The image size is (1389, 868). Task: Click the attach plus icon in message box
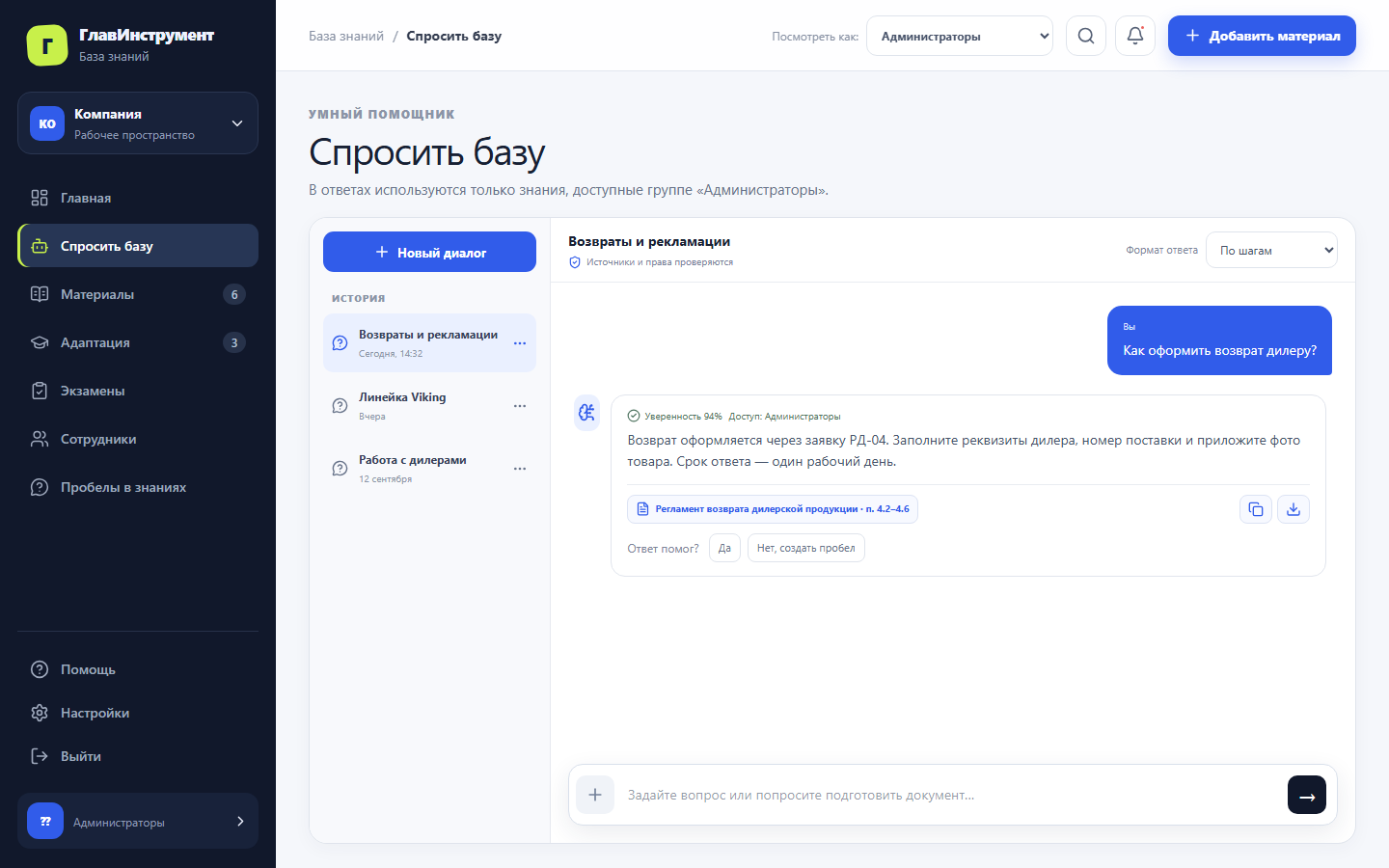[595, 795]
